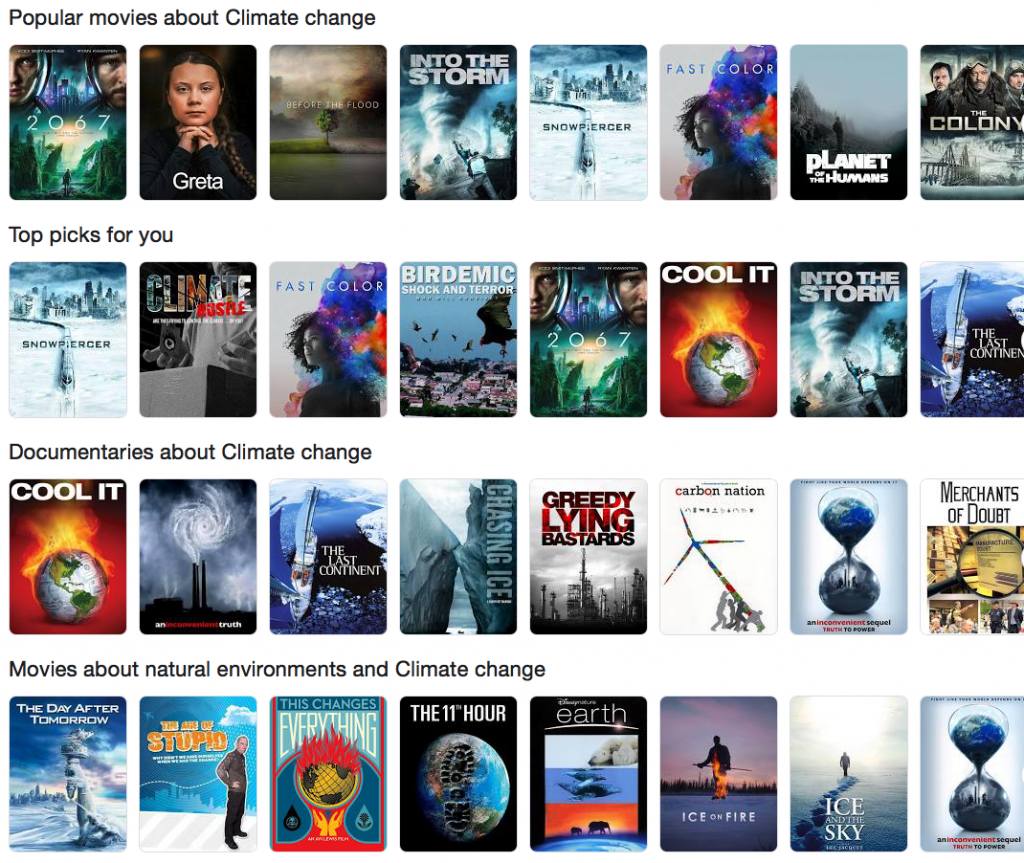Open the Disneynature Earth poster
The width and height of the screenshot is (1024, 863).
[588, 773]
